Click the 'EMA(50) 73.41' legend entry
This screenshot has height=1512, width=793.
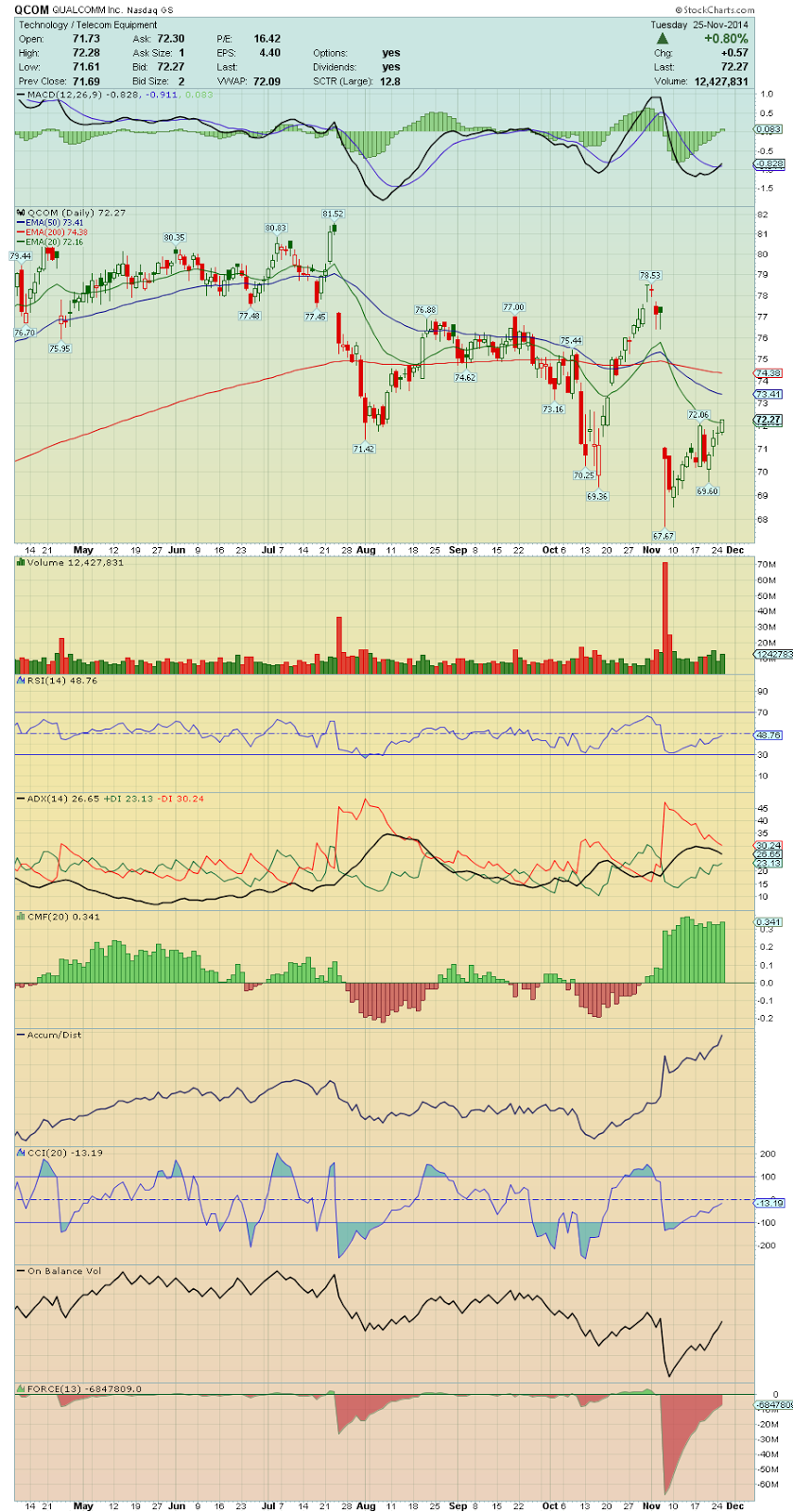55,223
